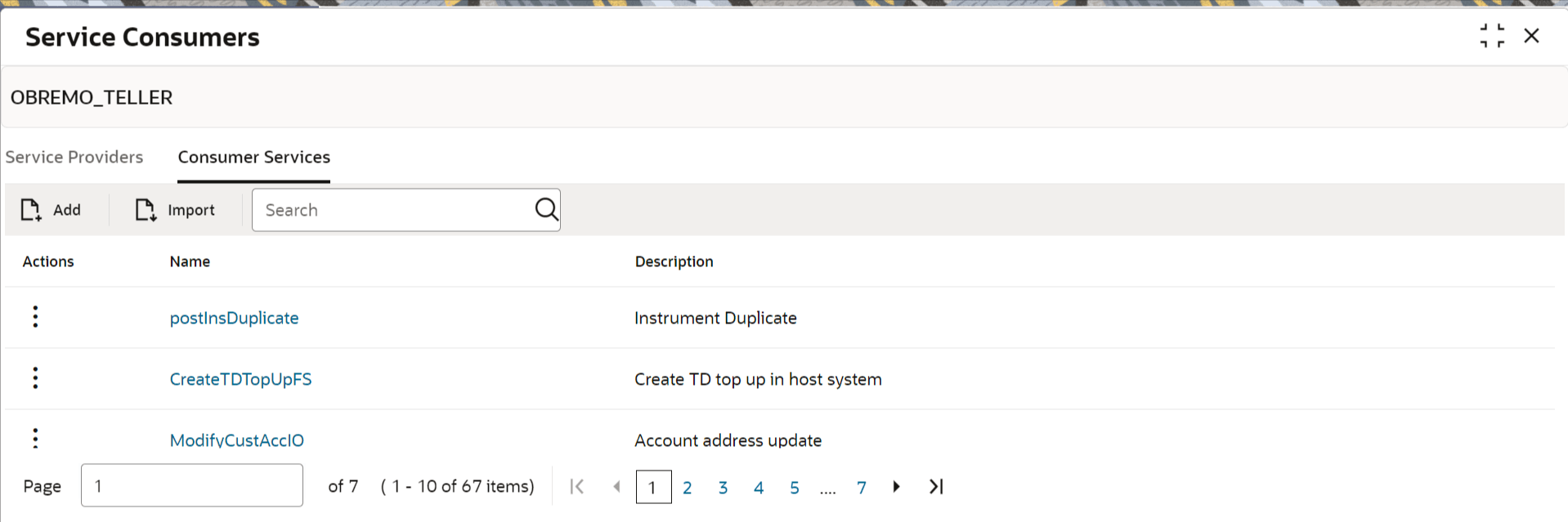This screenshot has width=1568, height=522.
Task: Focus the Search text field
Action: 394,210
